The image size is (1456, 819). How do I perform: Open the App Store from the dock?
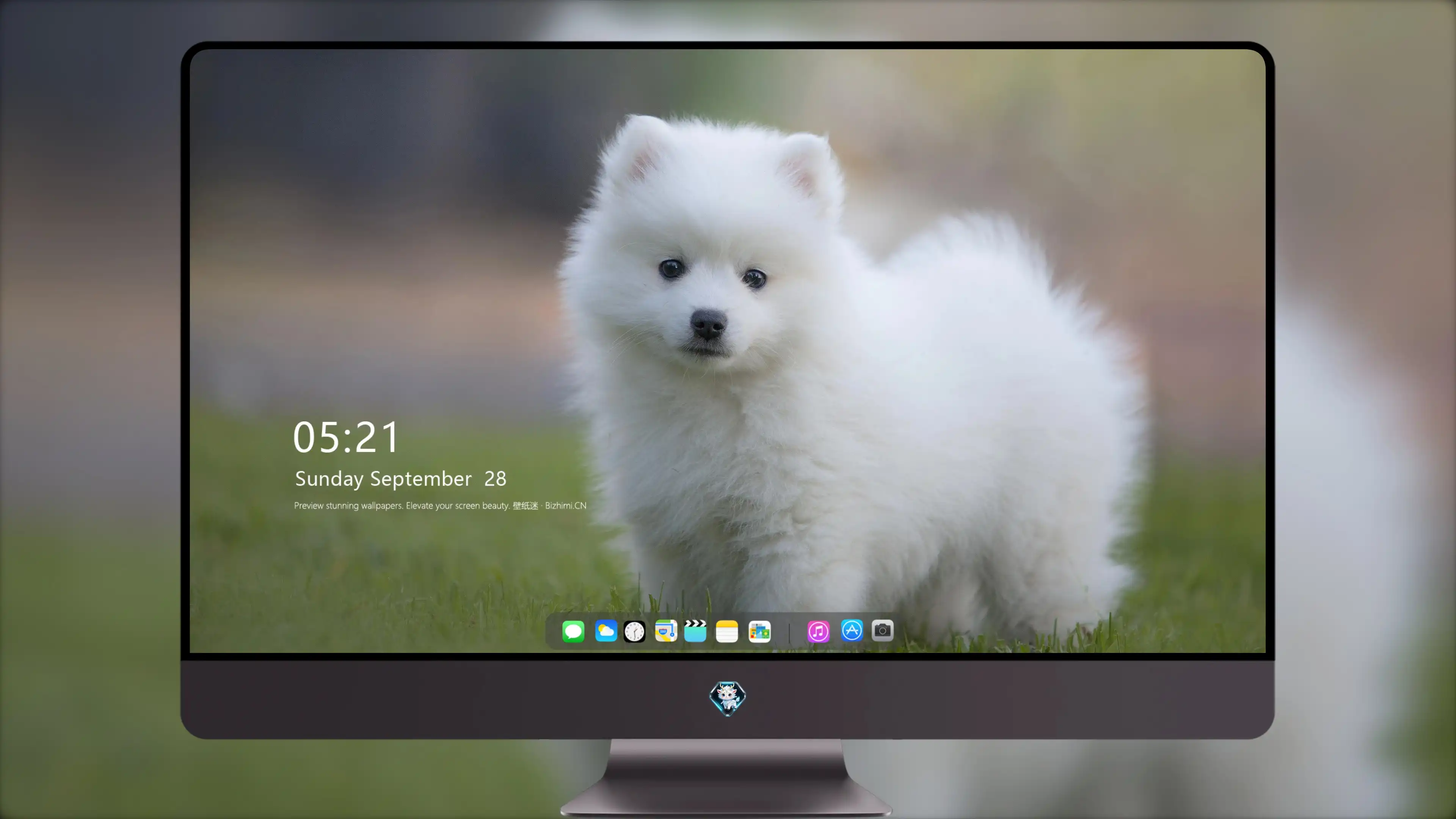(852, 630)
